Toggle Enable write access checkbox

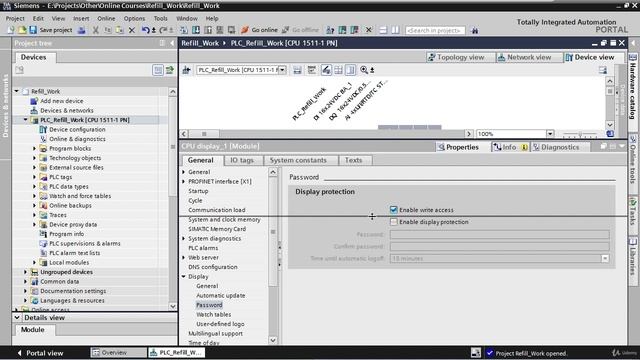(393, 210)
